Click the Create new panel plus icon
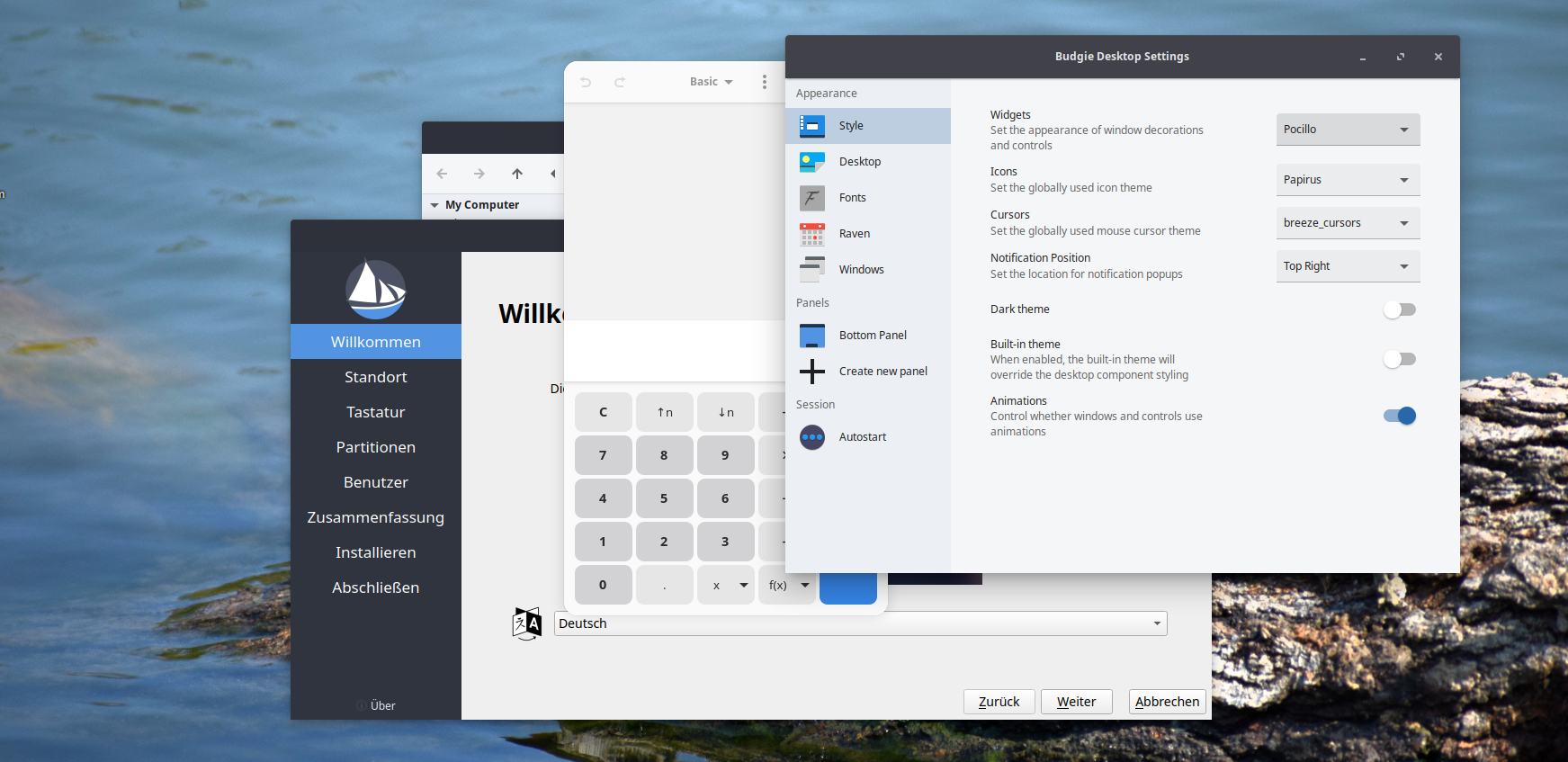 (812, 372)
